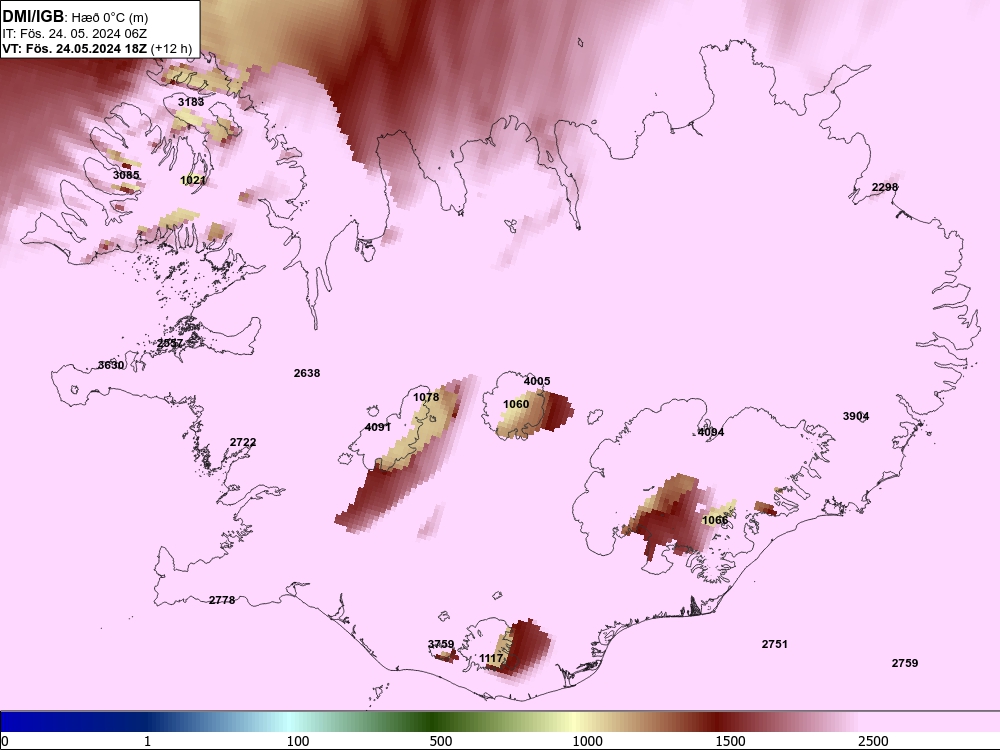Select the map value 3759
Screen dimensions: 1000x750
[441, 644]
